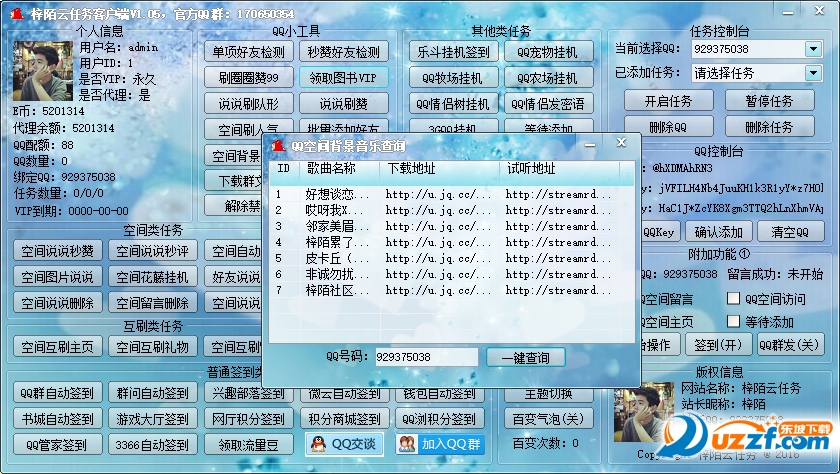Click 书城自动签到 button

58,418
